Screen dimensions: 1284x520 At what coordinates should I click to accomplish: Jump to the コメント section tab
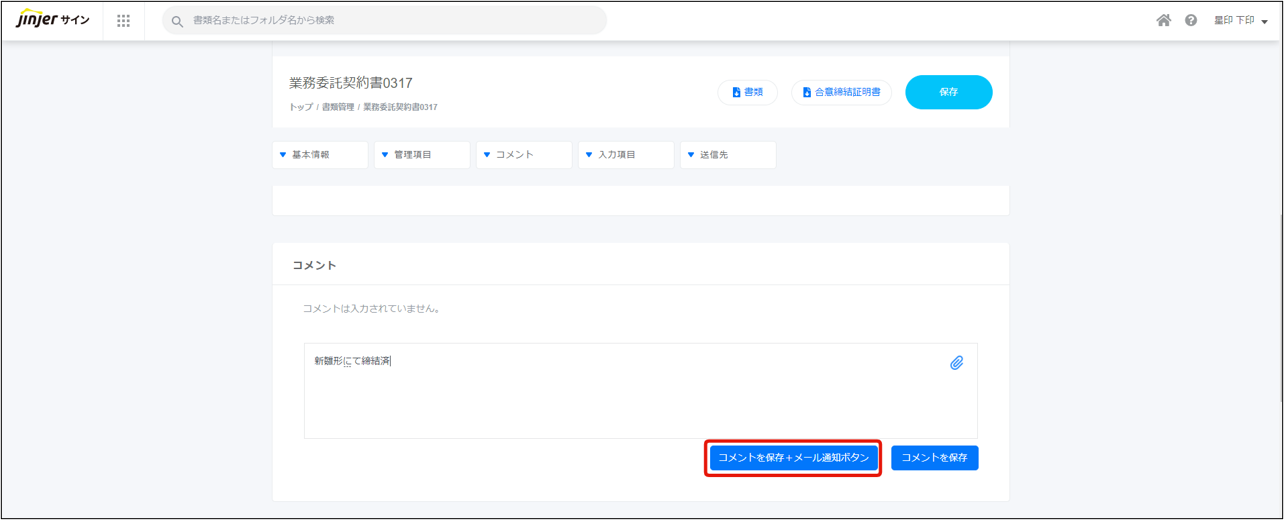pyautogui.click(x=524, y=155)
